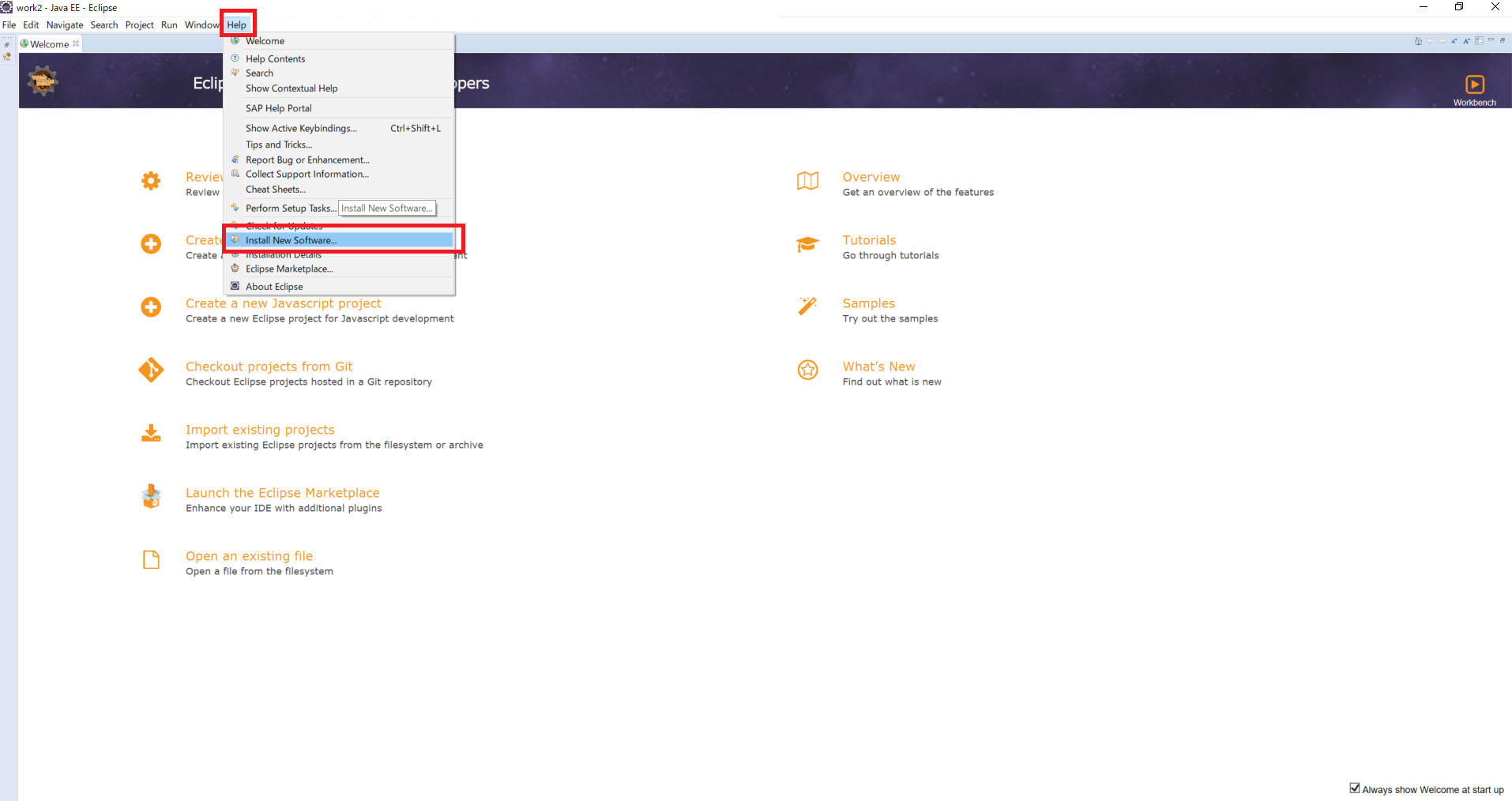Open the hierarchy view icon in left trim
This screenshot has height=801, width=1512.
click(7, 57)
